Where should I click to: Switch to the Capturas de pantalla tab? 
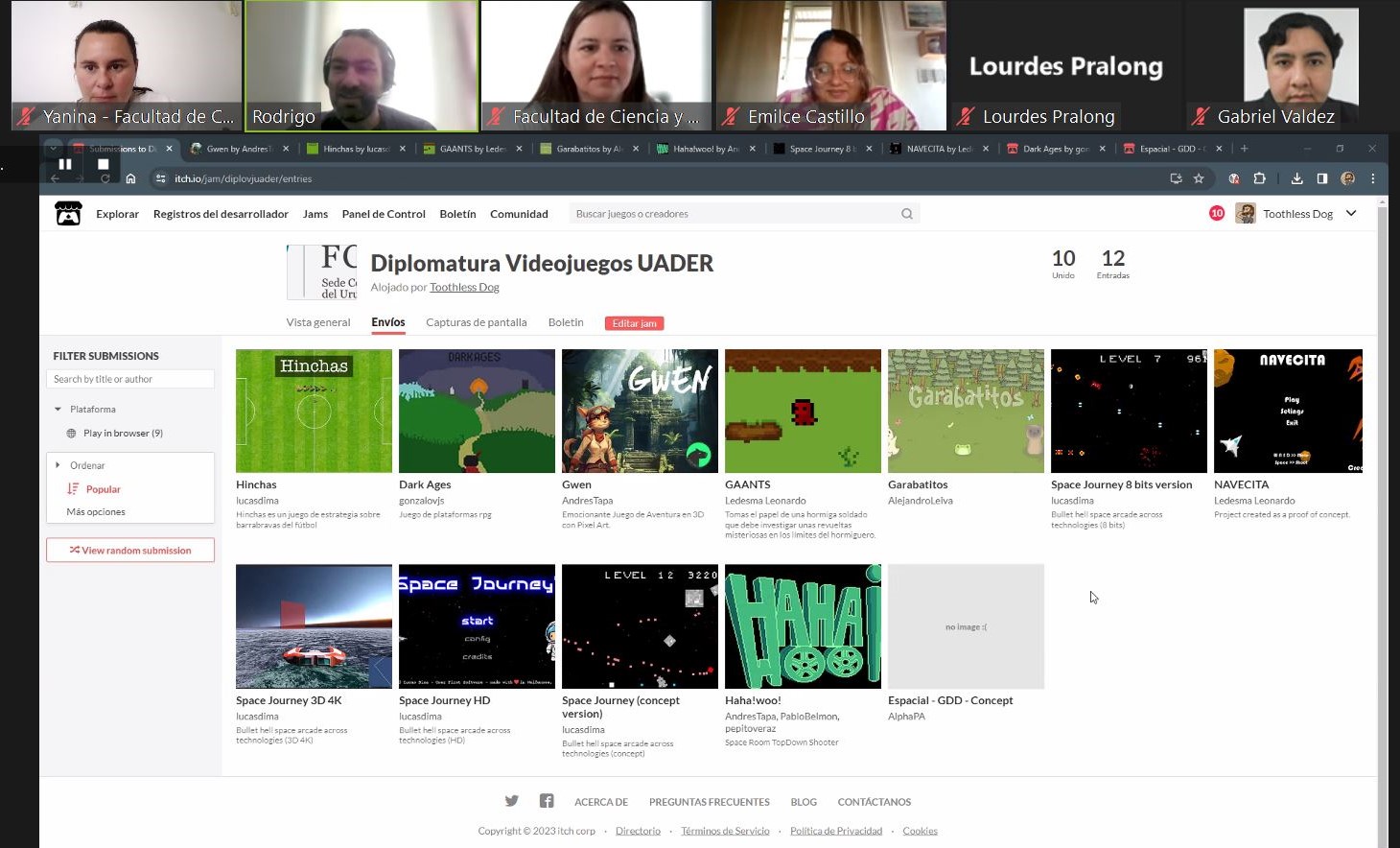click(476, 322)
